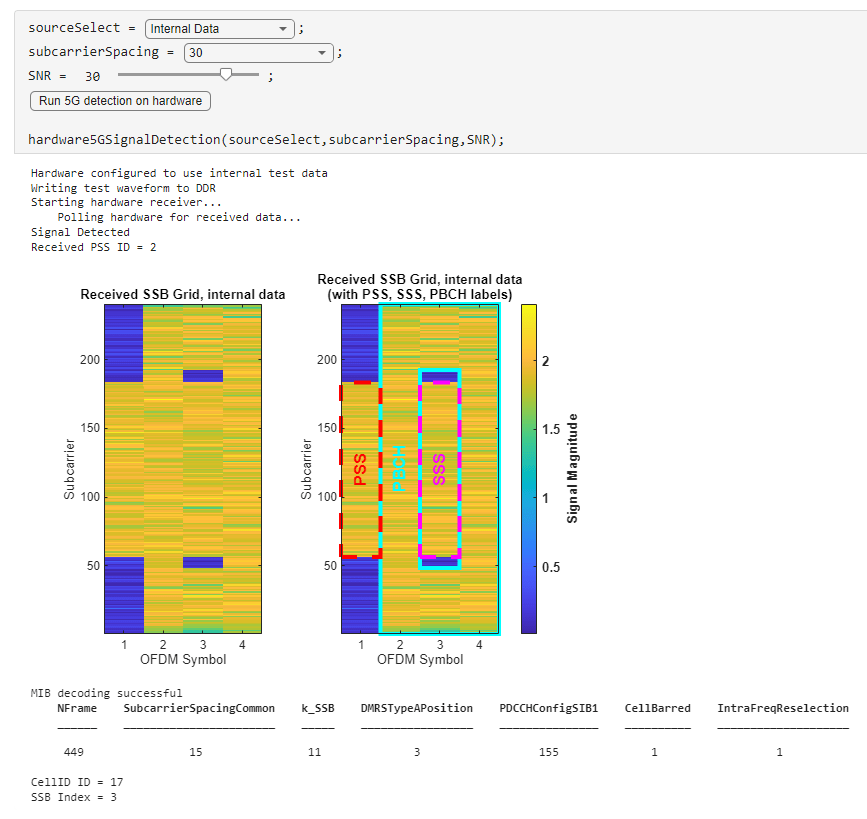The image size is (867, 819).
Task: Click the DMRSTypeAPosition column header
Action: coord(417,708)
